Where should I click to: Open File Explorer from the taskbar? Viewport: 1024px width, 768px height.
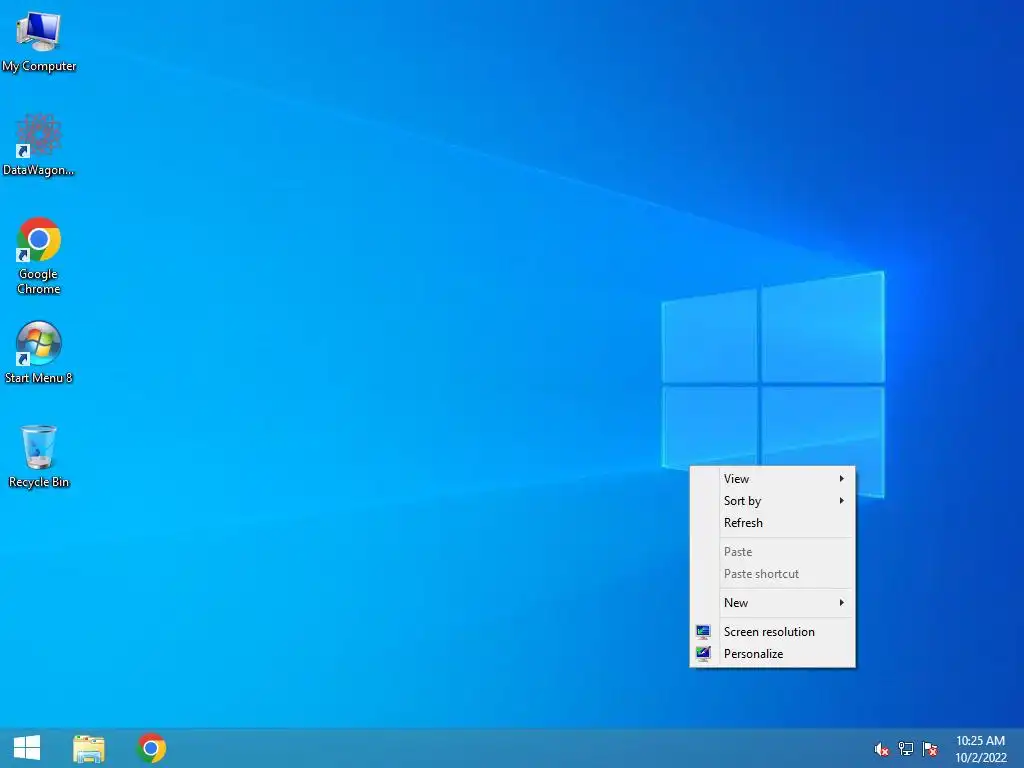point(89,748)
